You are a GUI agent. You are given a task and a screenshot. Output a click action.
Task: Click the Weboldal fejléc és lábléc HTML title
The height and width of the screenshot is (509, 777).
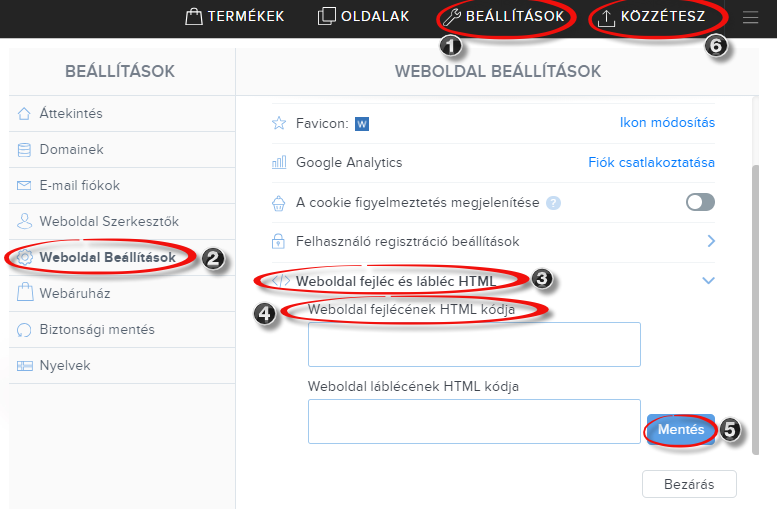(x=395, y=282)
